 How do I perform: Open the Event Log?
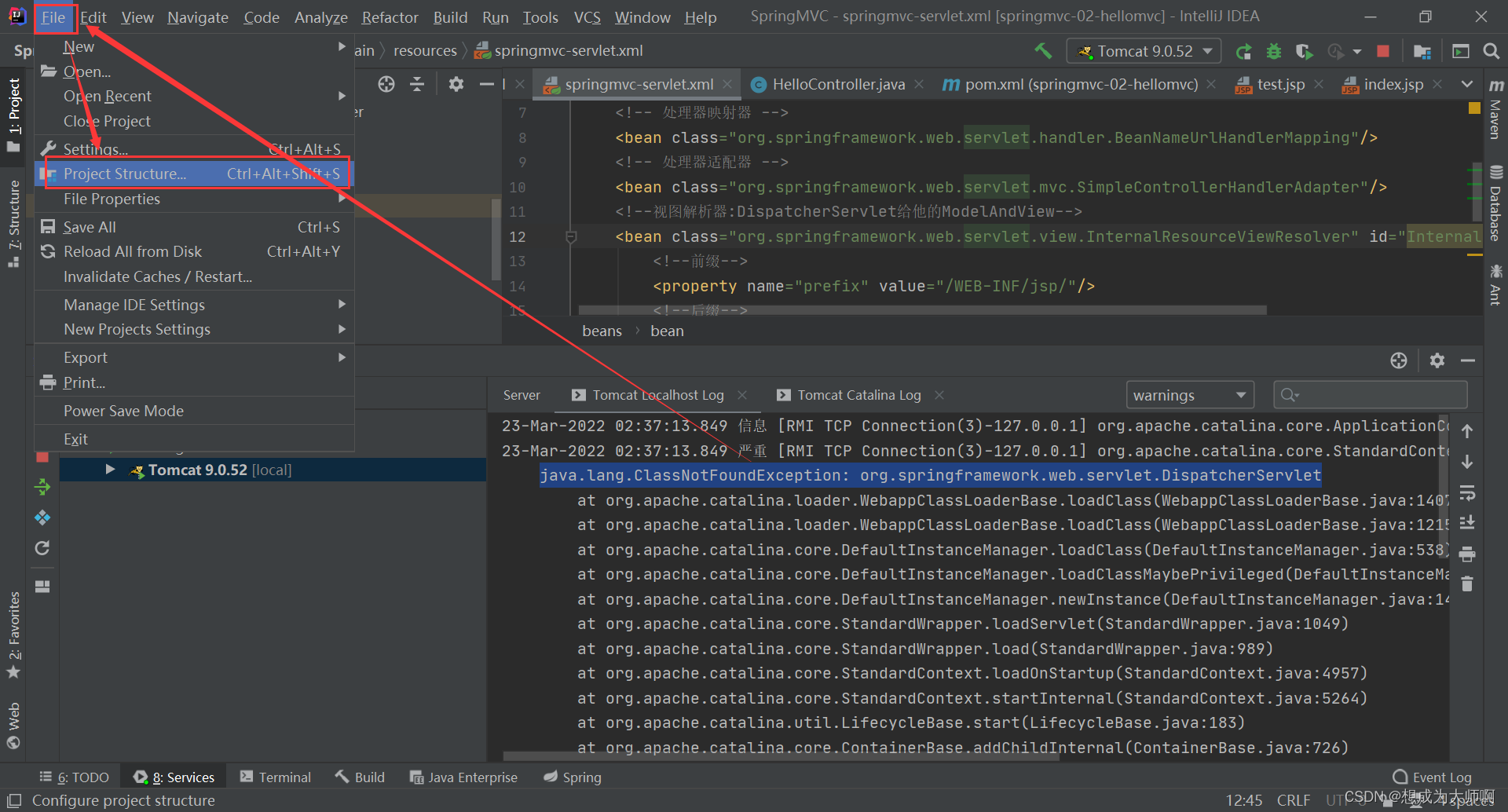pos(1432,777)
